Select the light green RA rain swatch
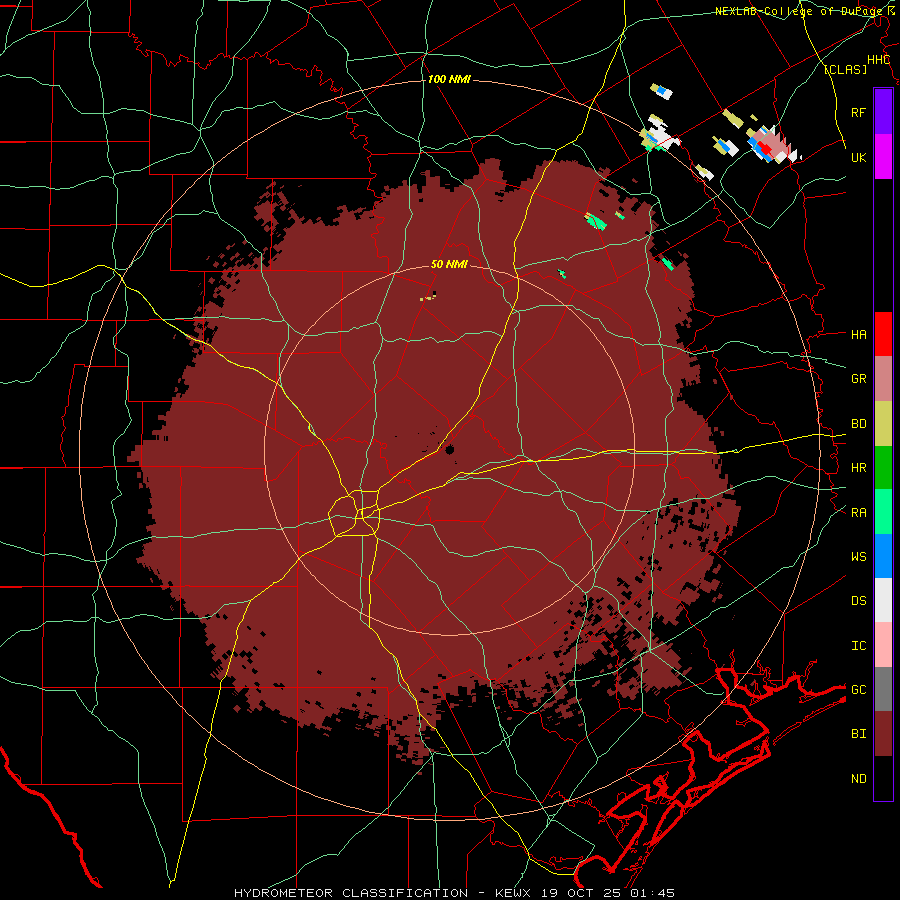 [x=883, y=512]
